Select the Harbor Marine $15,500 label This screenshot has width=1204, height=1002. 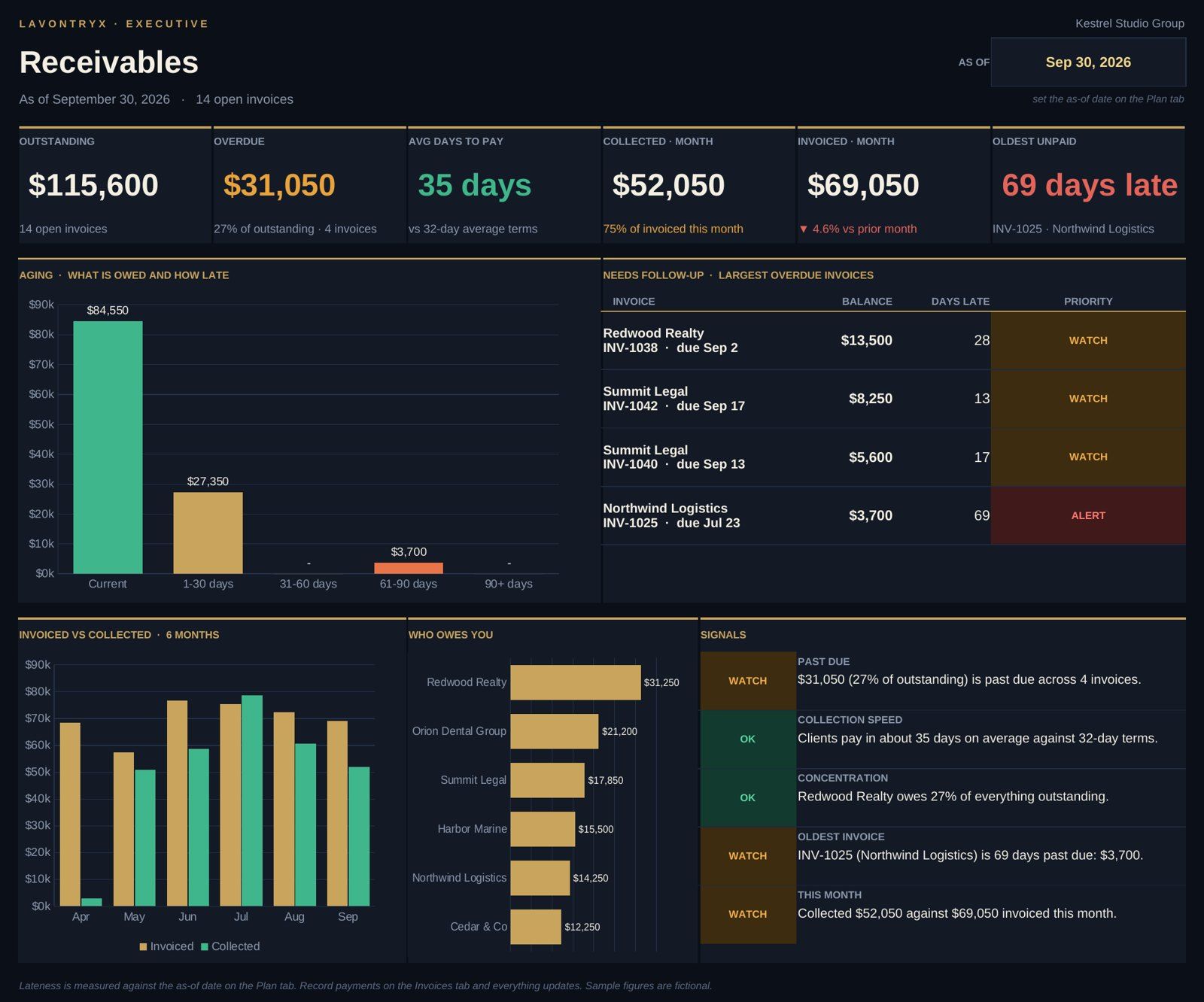tap(596, 829)
